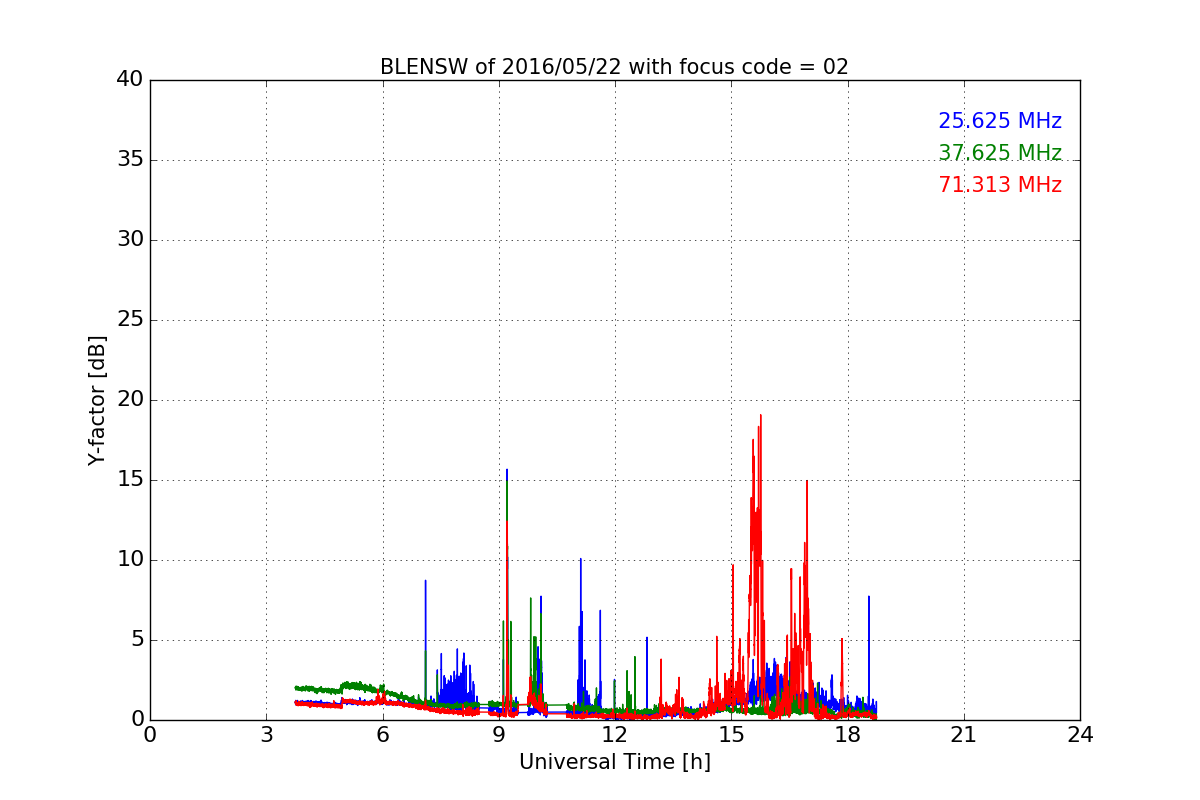Select the green '37.625 MHz' legend label

(x=1000, y=153)
